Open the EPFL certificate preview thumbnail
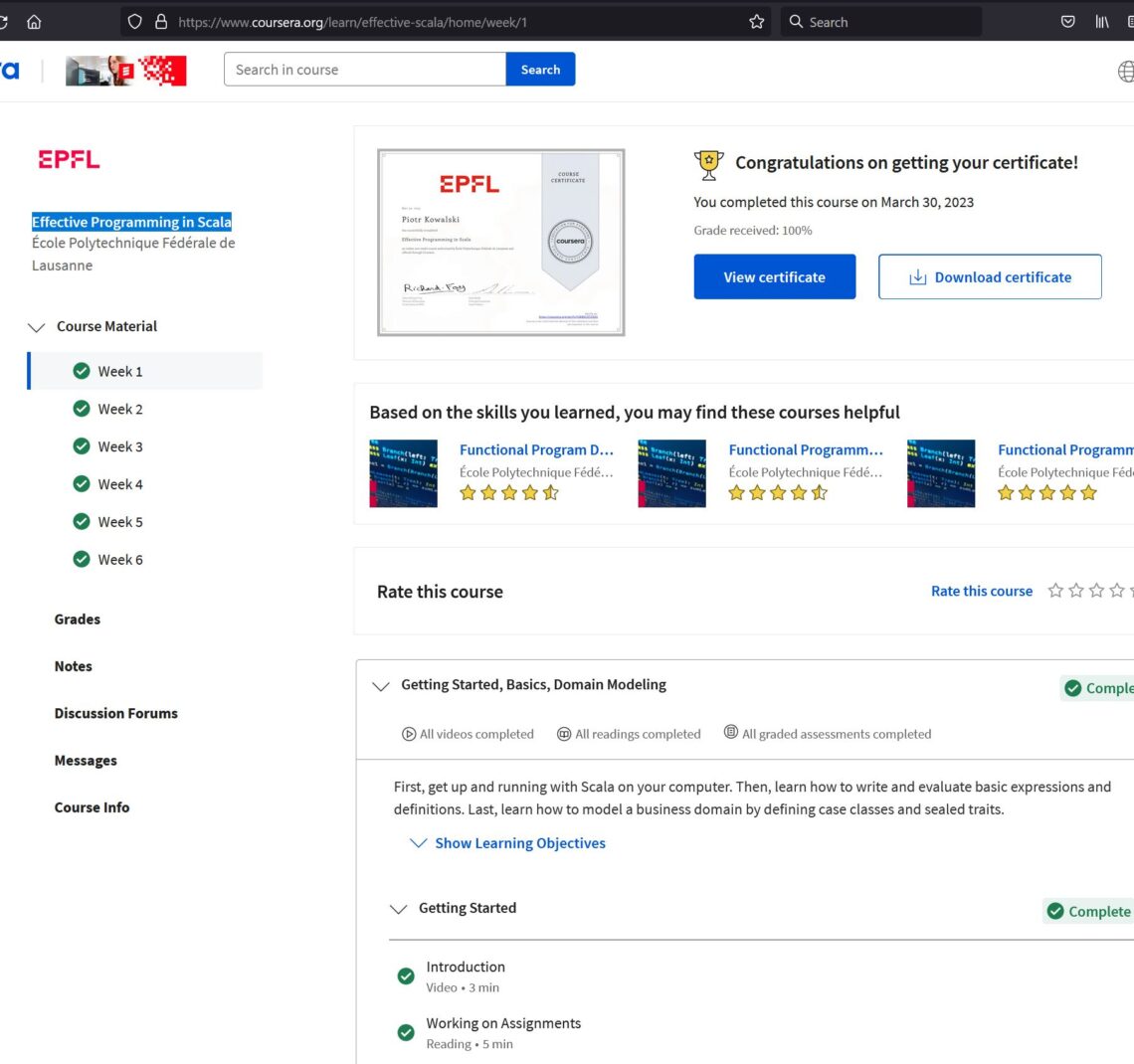 pos(501,243)
